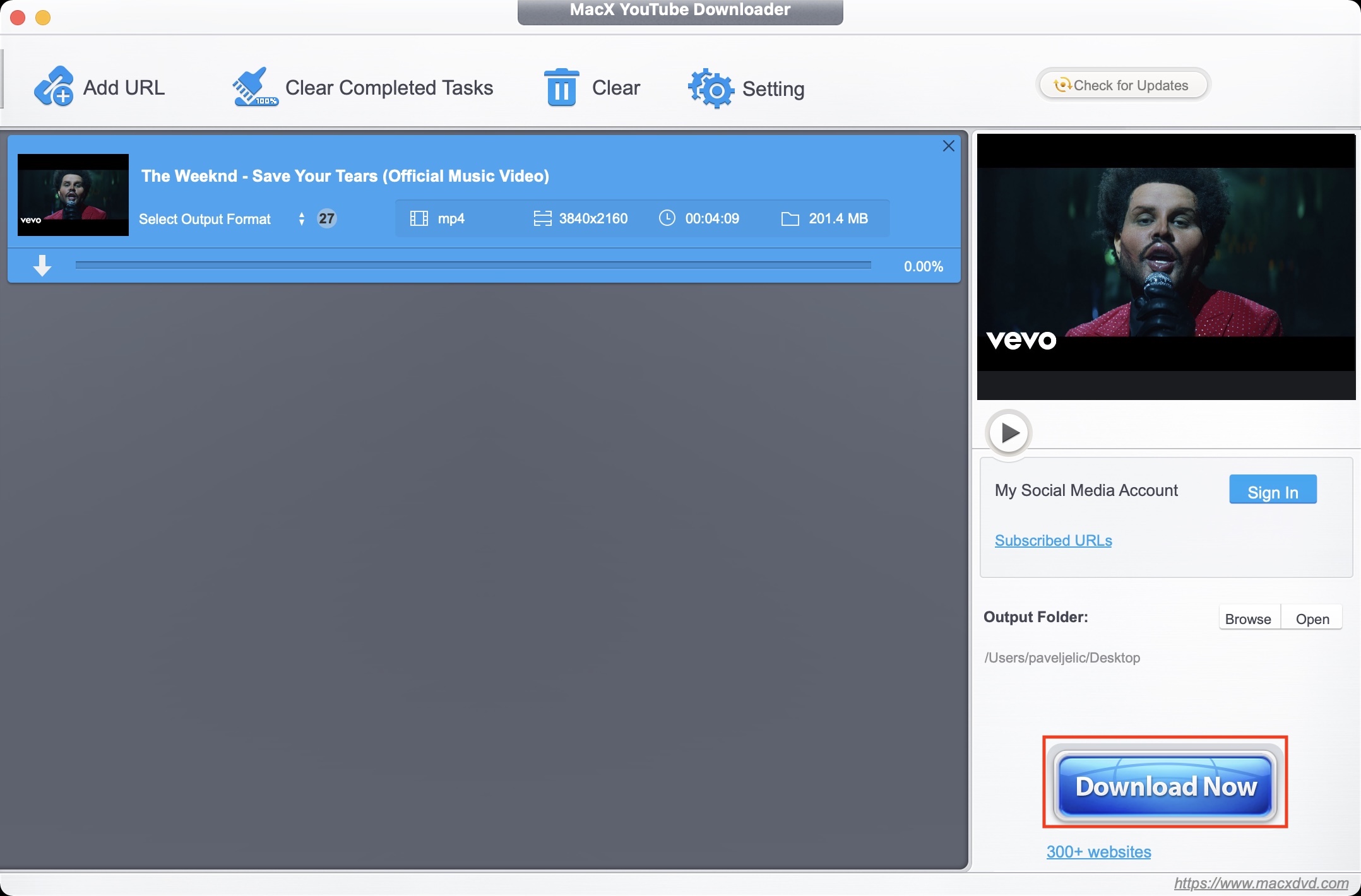Viewport: 1361px width, 896px height.
Task: Click the resolution 3840x2160 icon
Action: point(542,218)
